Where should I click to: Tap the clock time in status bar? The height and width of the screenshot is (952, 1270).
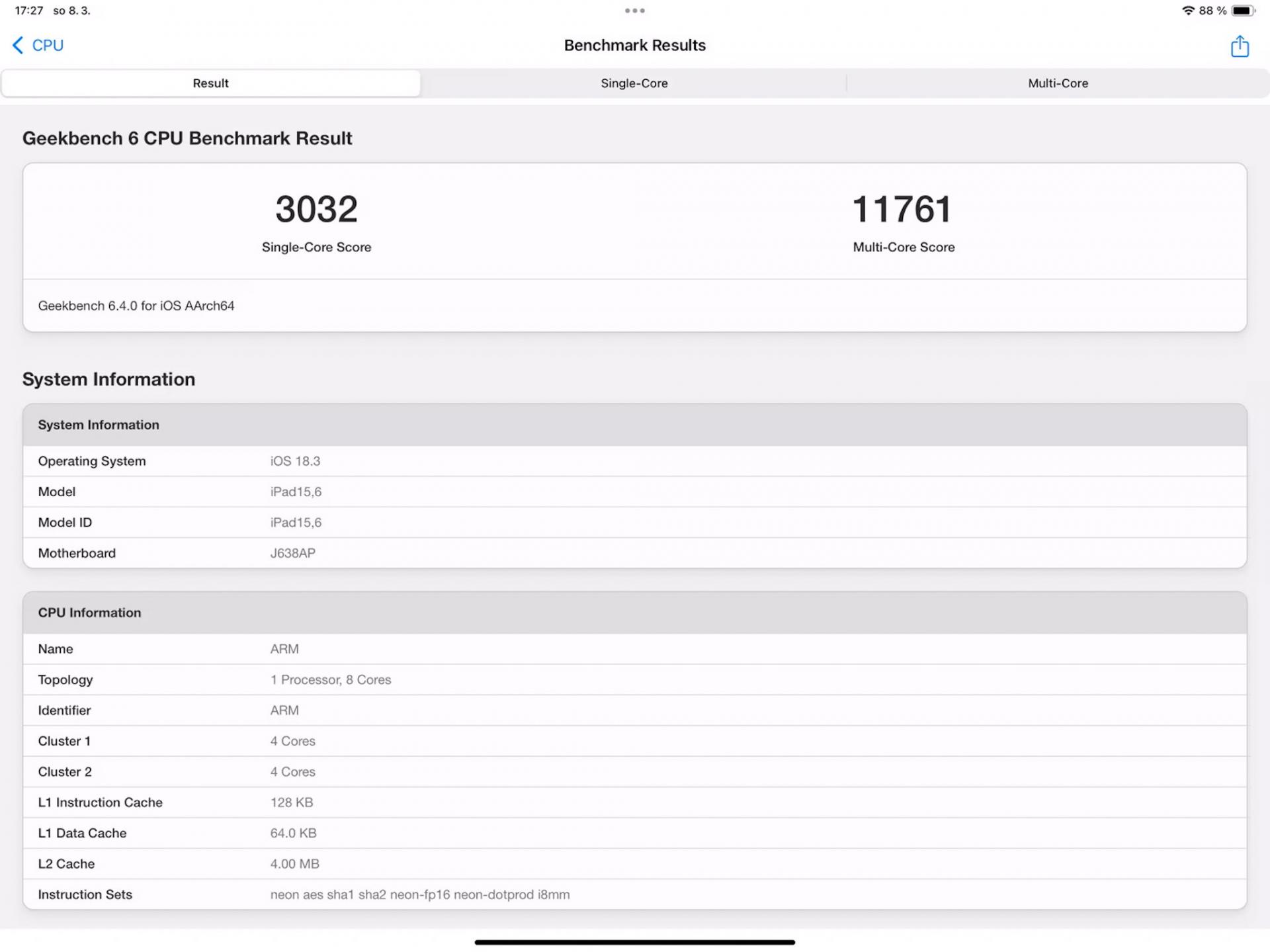point(28,11)
